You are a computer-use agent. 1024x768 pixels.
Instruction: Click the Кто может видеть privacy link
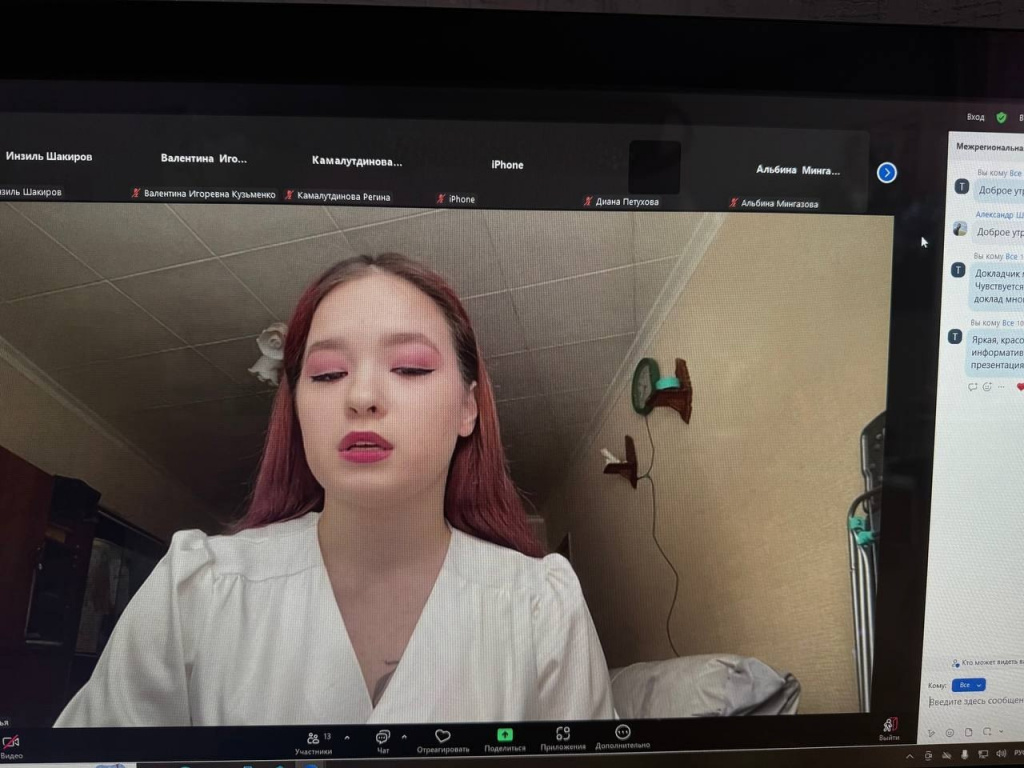(x=987, y=663)
